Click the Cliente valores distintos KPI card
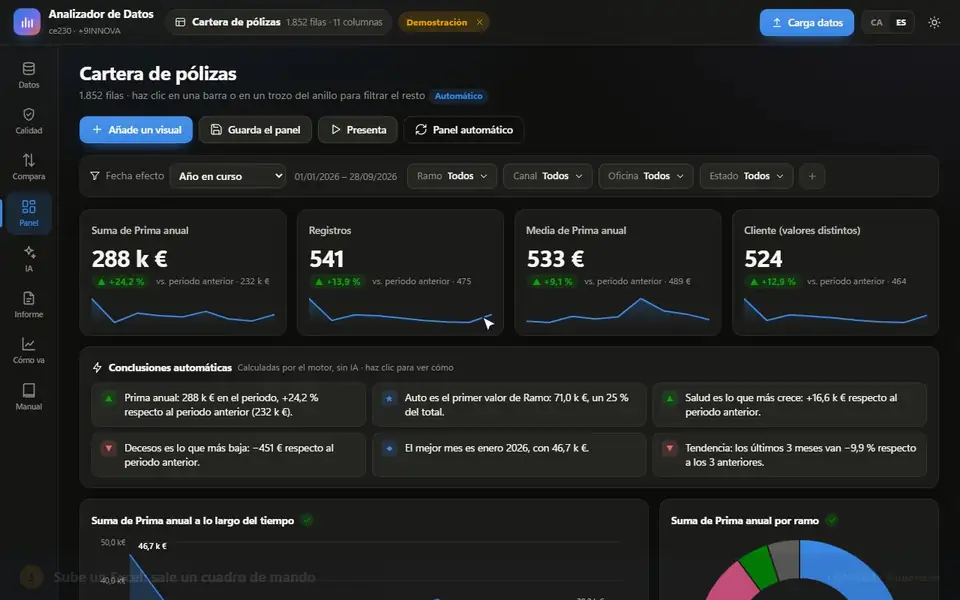Screen dimensions: 960x600 coord(835,272)
